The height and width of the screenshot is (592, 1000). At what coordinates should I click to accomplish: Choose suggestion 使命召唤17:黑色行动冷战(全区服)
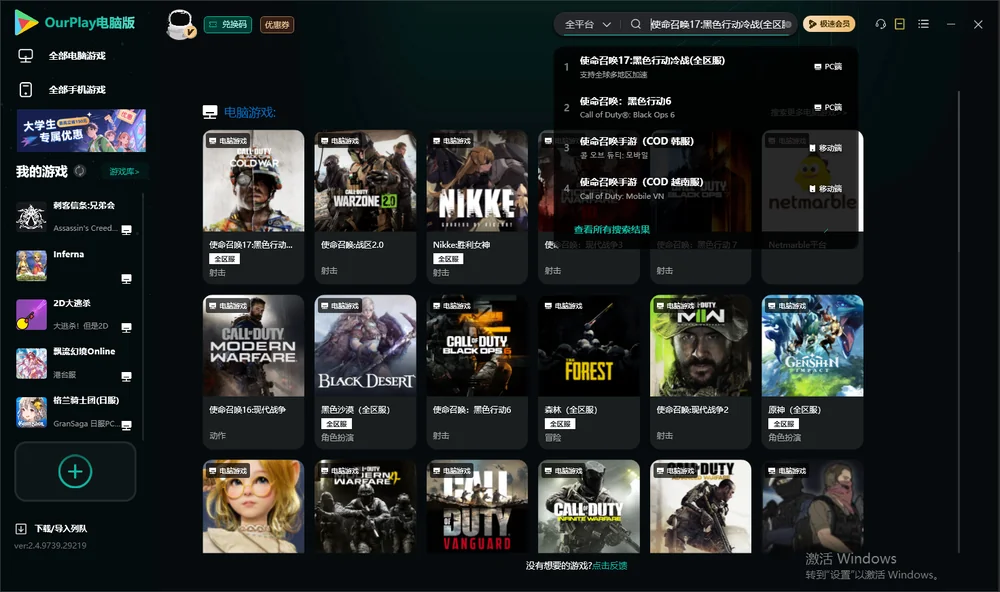[x=705, y=66]
